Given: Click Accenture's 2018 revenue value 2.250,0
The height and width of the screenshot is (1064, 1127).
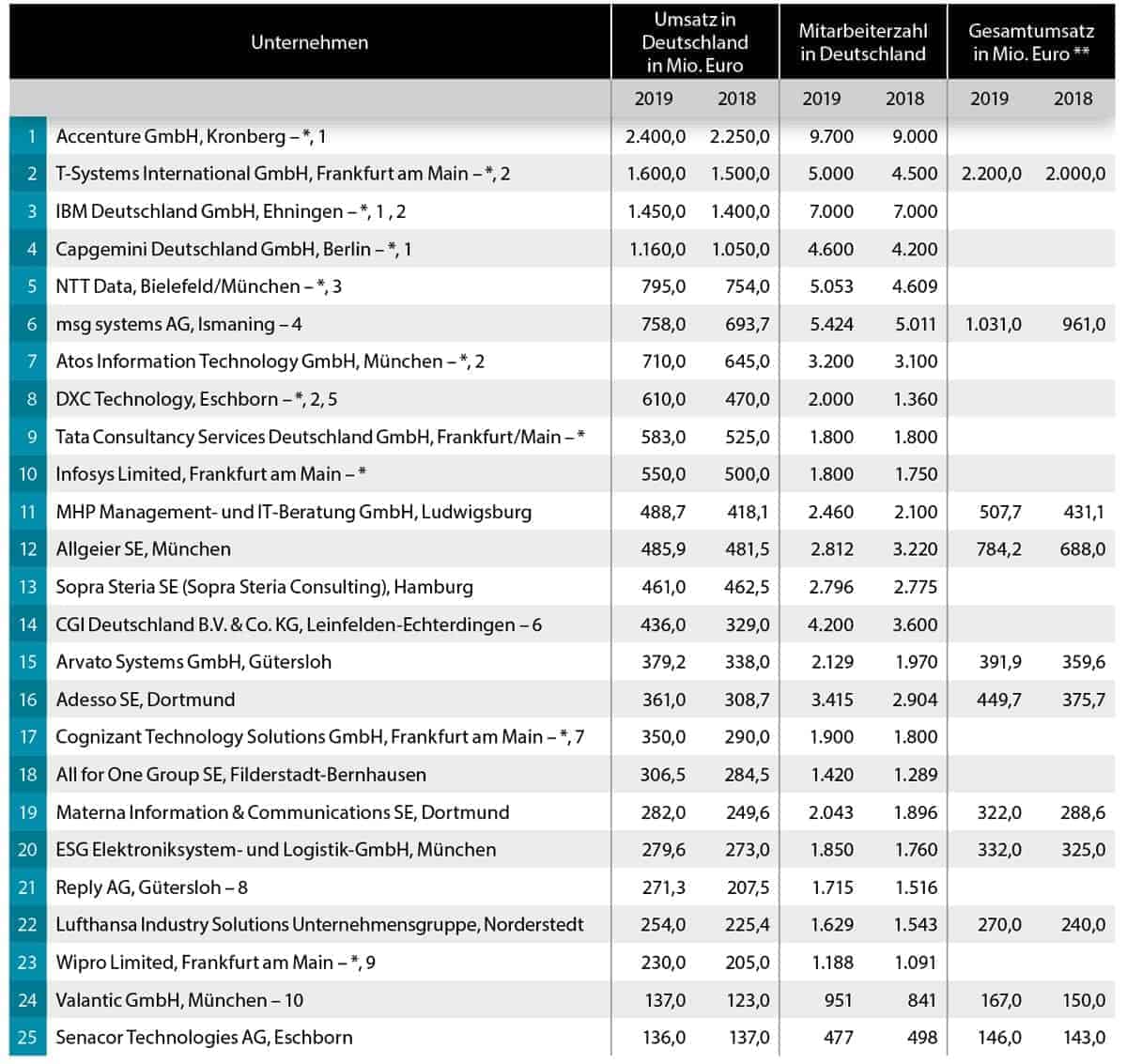Looking at the screenshot, I should coord(739,136).
